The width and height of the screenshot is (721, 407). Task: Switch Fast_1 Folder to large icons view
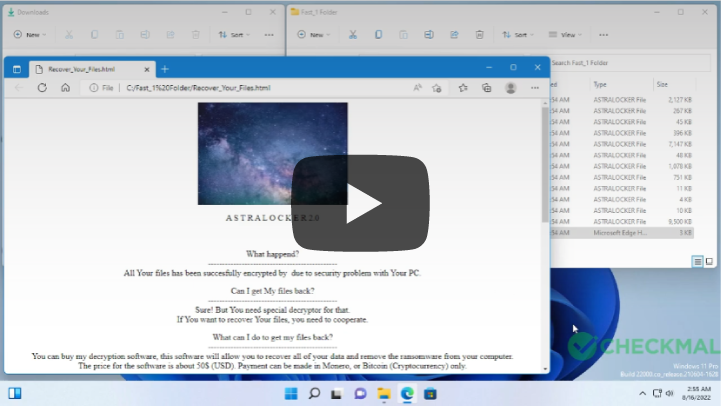709,262
